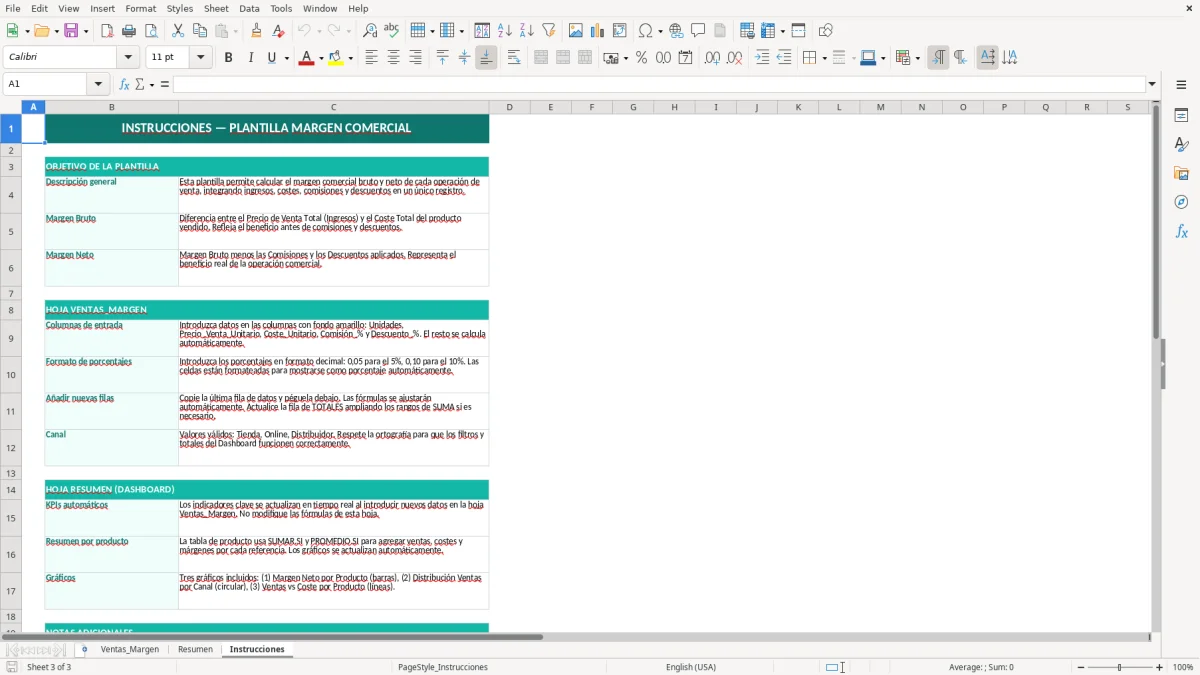This screenshot has width=1200, height=675.
Task: Click the Save document icon
Action: pyautogui.click(x=71, y=31)
